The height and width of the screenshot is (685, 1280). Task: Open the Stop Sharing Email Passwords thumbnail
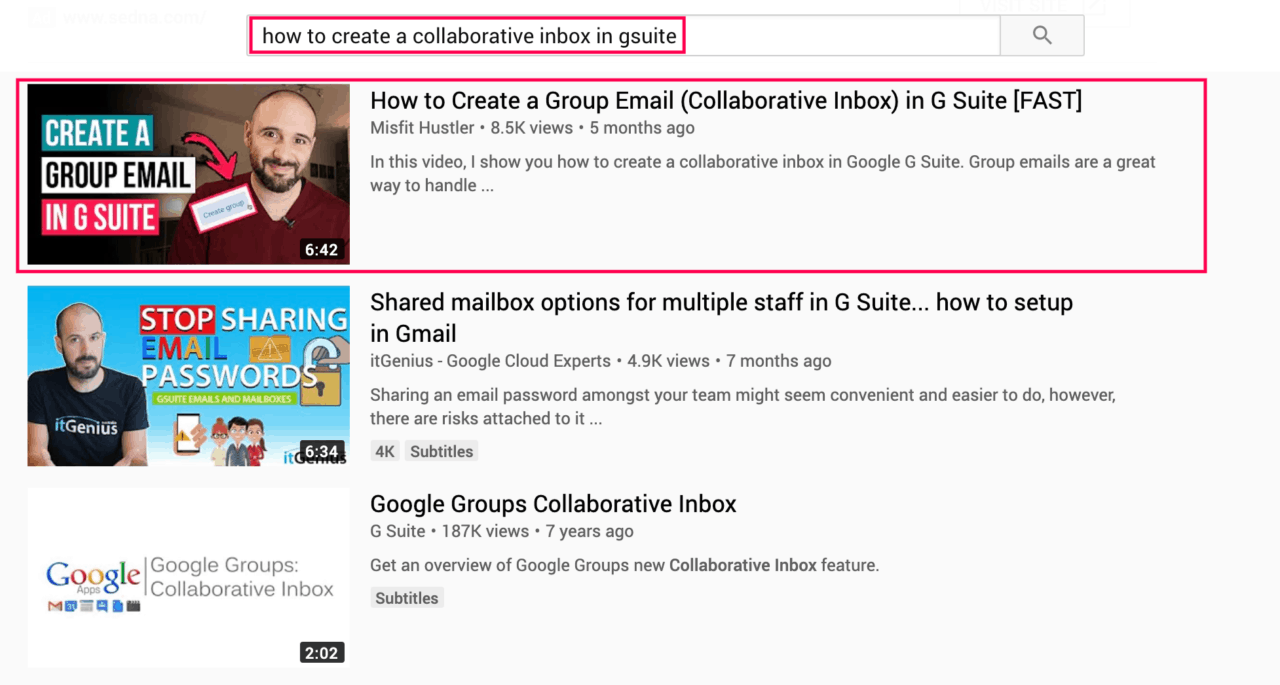(x=188, y=376)
